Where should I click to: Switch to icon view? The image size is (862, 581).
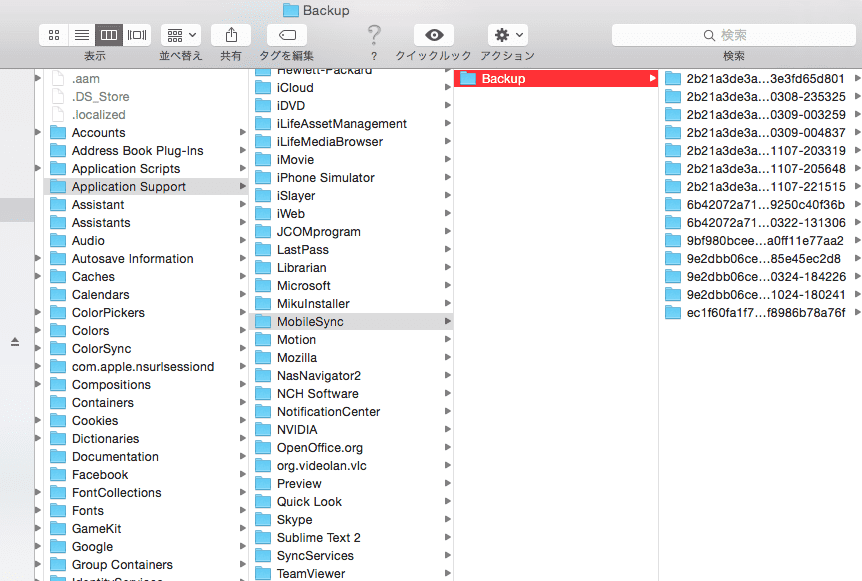click(54, 35)
